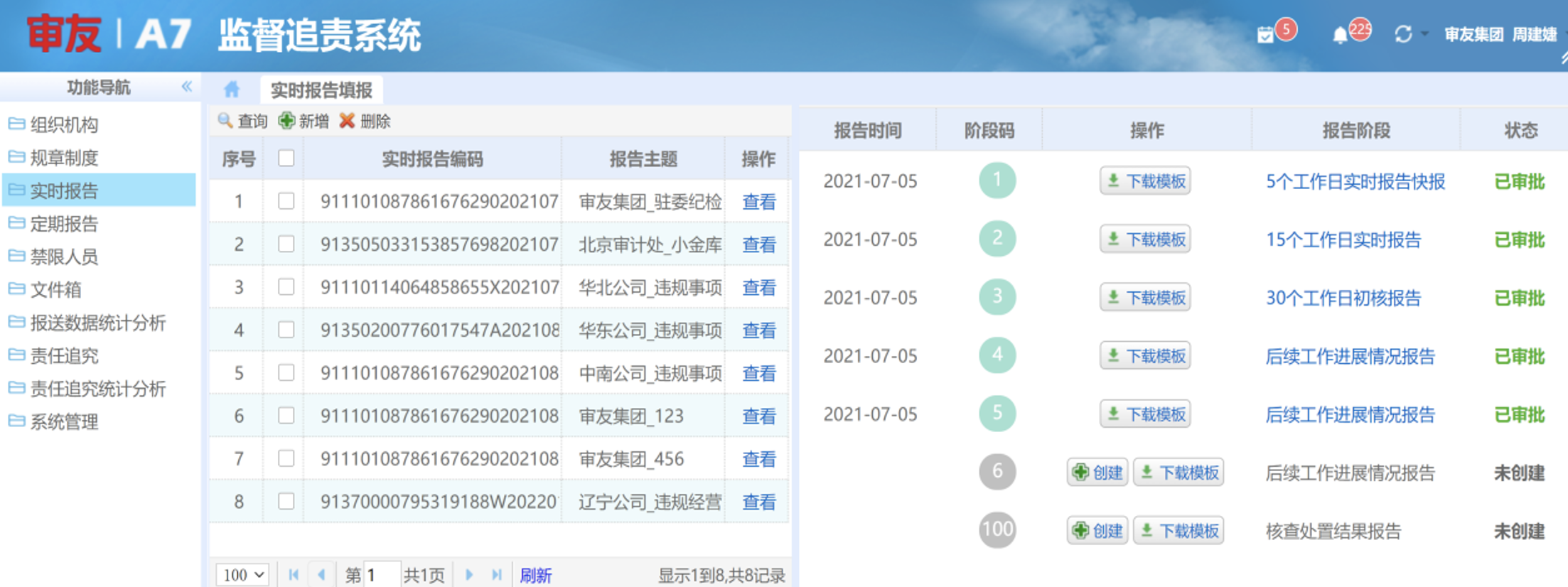Go to the first page arrow icon

click(294, 574)
